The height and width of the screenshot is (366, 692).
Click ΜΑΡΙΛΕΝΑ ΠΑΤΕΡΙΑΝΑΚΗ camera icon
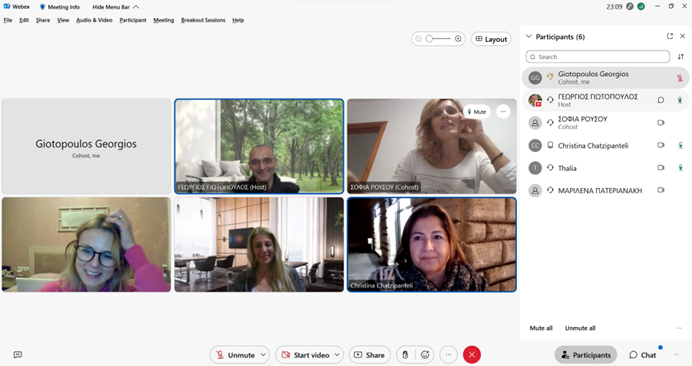tap(661, 190)
